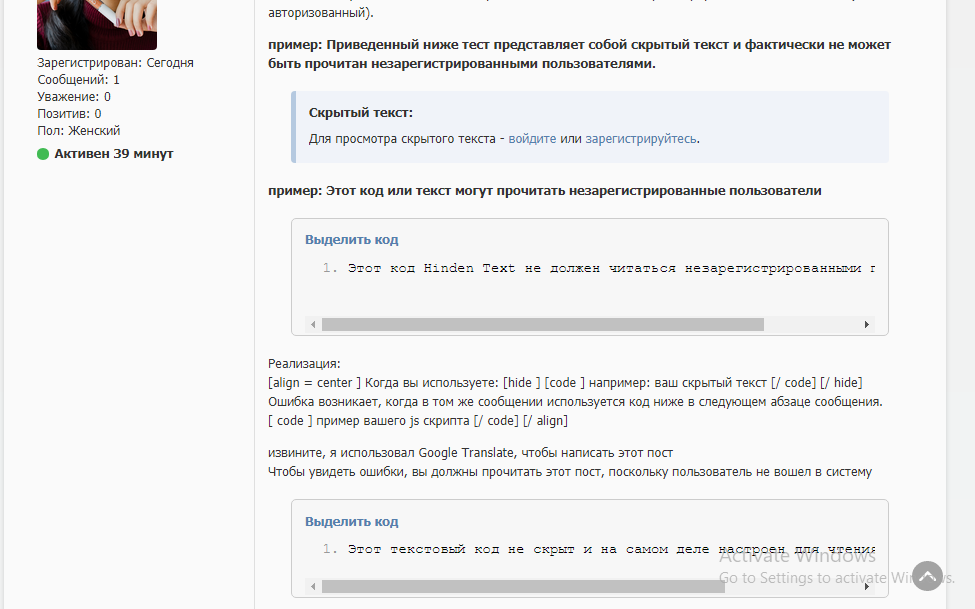The height and width of the screenshot is (609, 975).
Task: Click the "Сообщений: 1" profile stat
Action: [x=78, y=80]
